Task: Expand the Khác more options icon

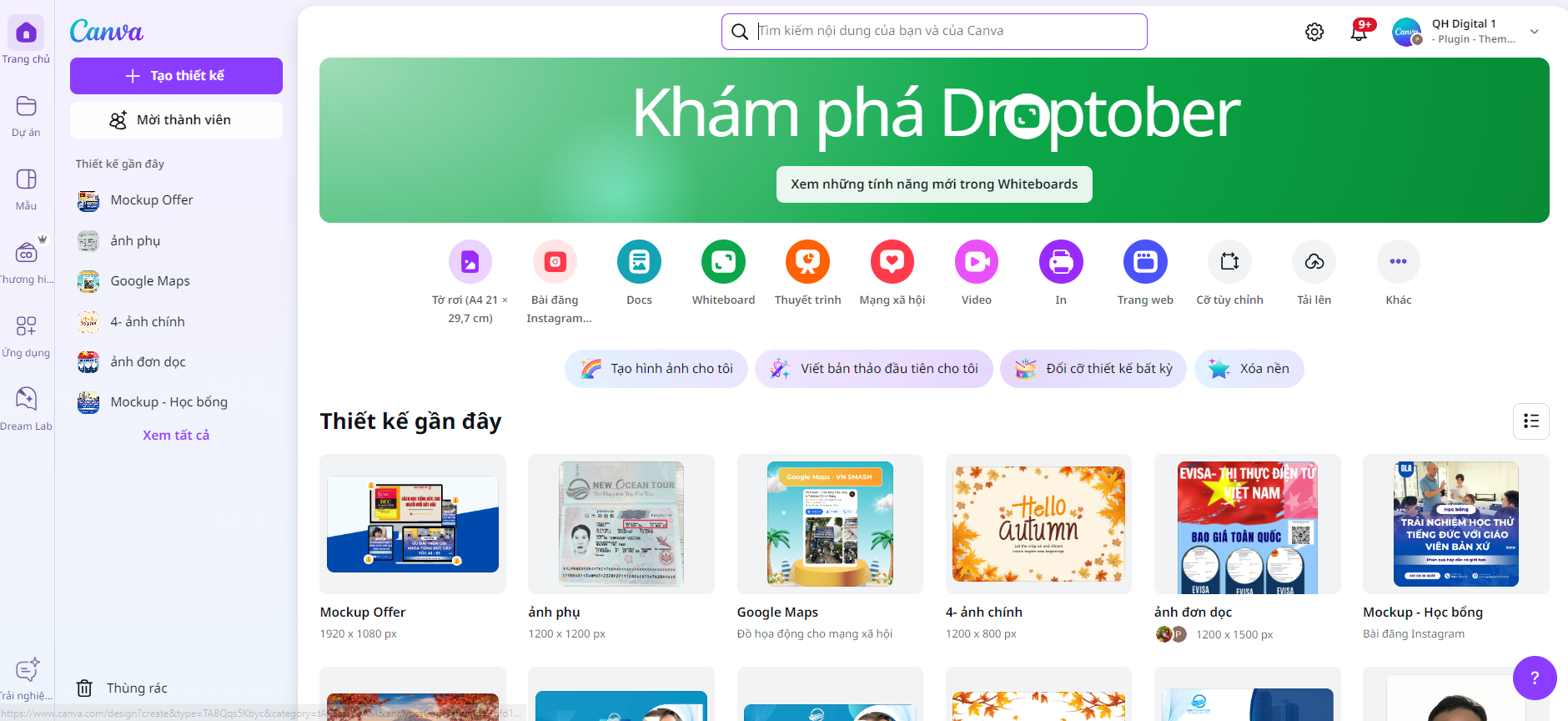Action: (1399, 262)
